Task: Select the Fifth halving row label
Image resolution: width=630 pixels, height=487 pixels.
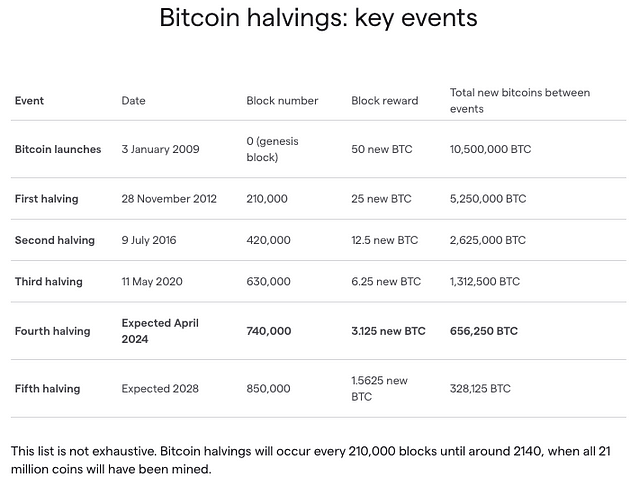Action: pos(47,388)
